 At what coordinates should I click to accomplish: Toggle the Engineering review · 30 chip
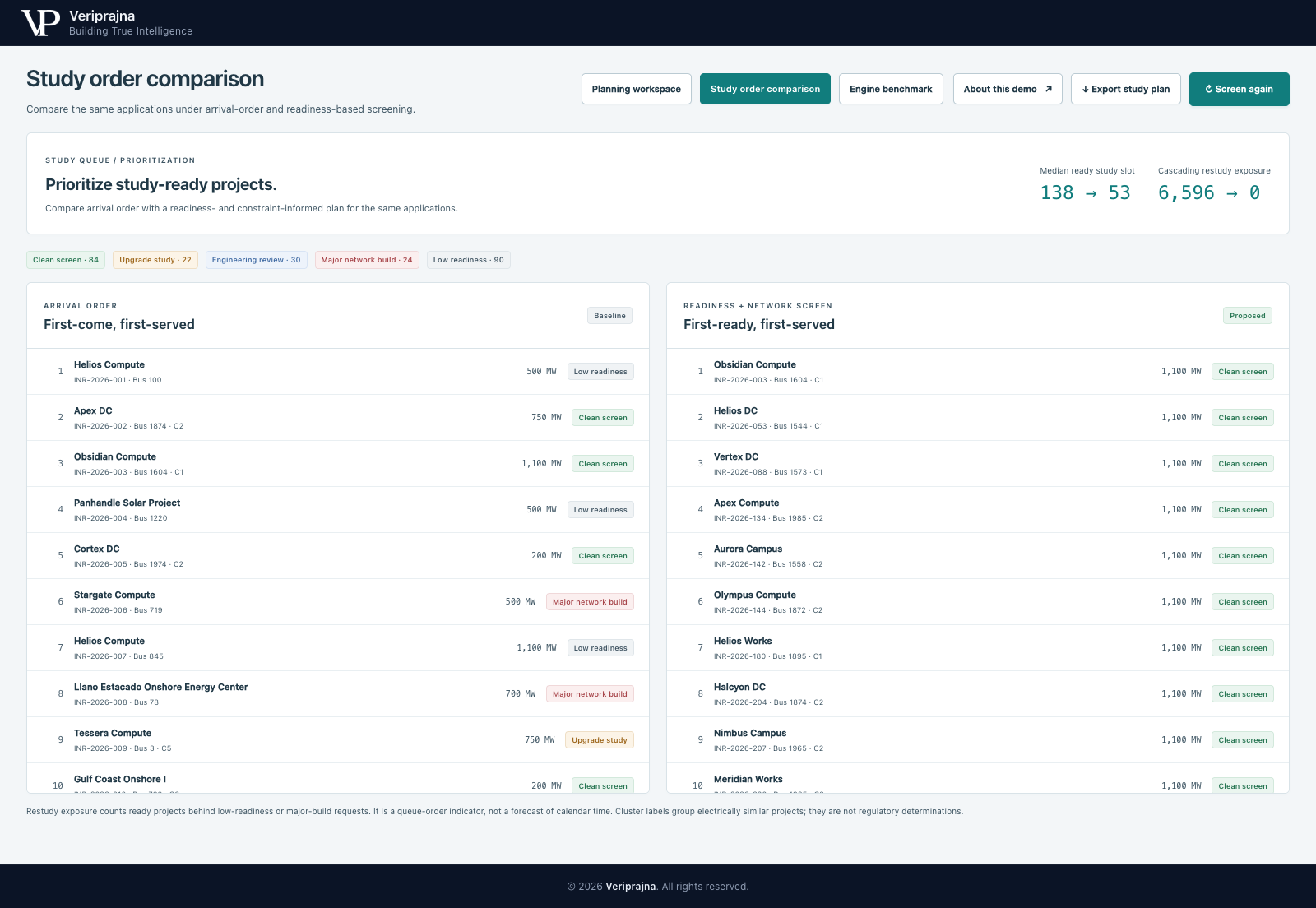click(257, 260)
